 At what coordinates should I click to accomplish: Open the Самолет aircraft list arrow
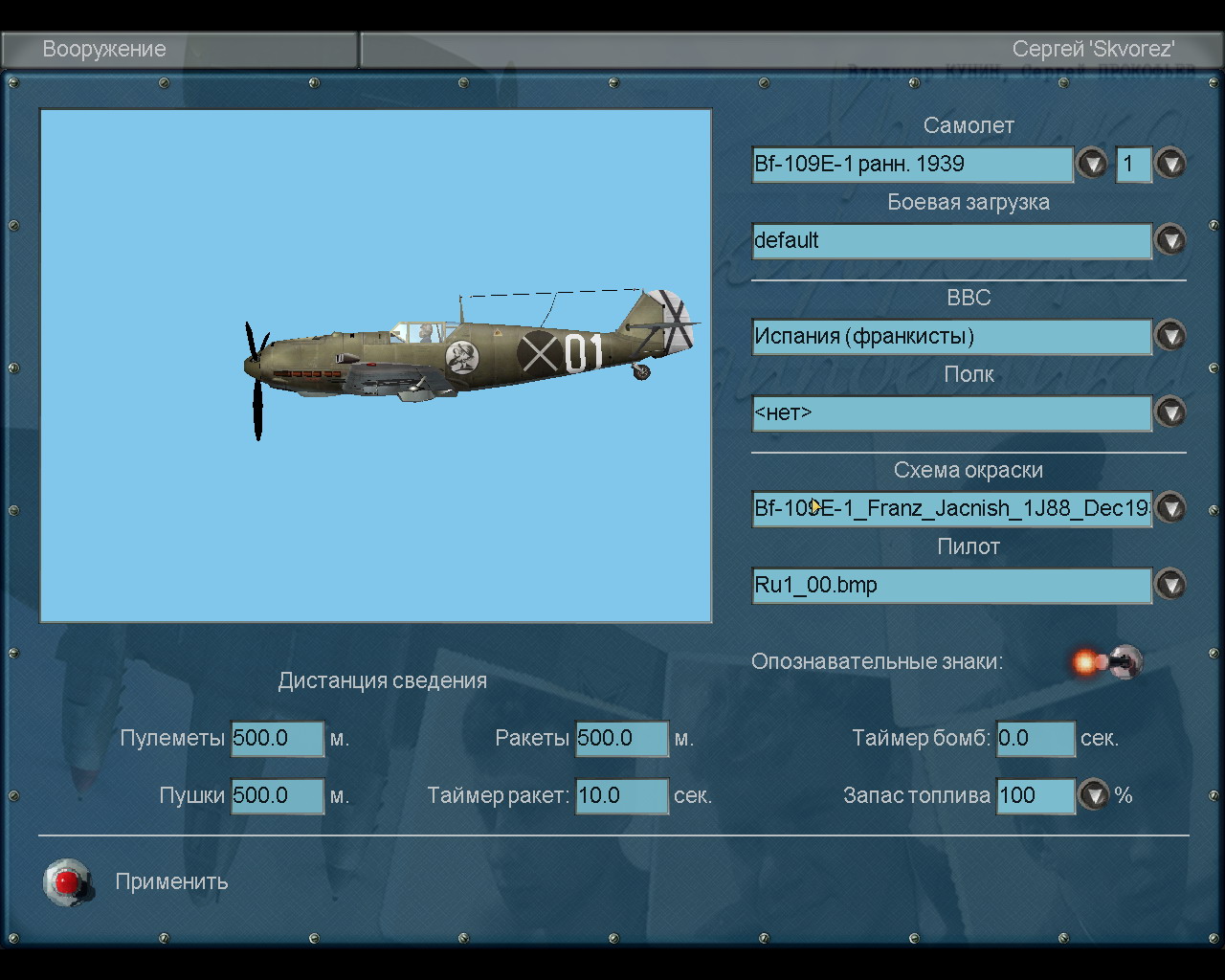point(1091,164)
